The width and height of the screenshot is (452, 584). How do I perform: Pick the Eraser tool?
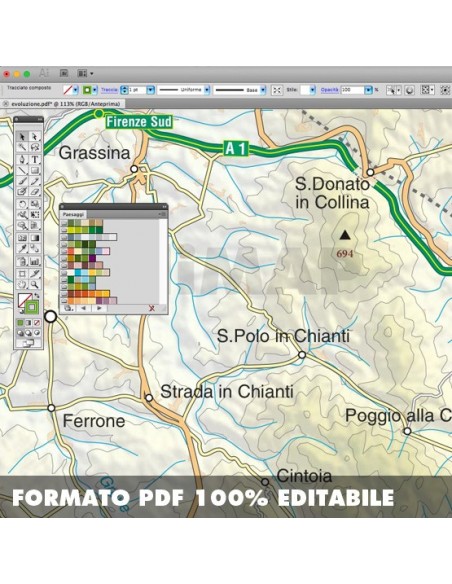pos(35,192)
